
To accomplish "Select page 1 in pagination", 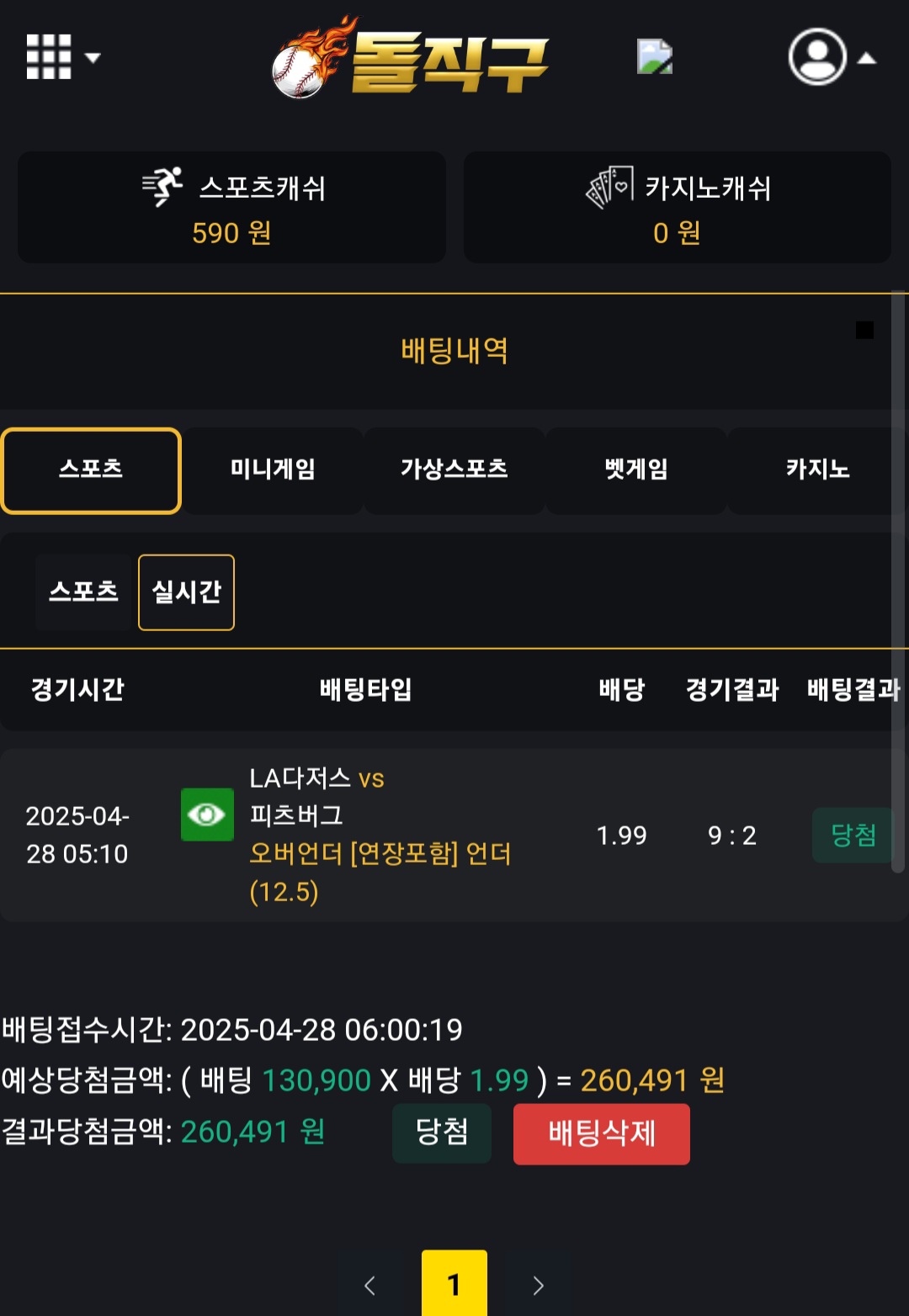I will coord(454,1284).
